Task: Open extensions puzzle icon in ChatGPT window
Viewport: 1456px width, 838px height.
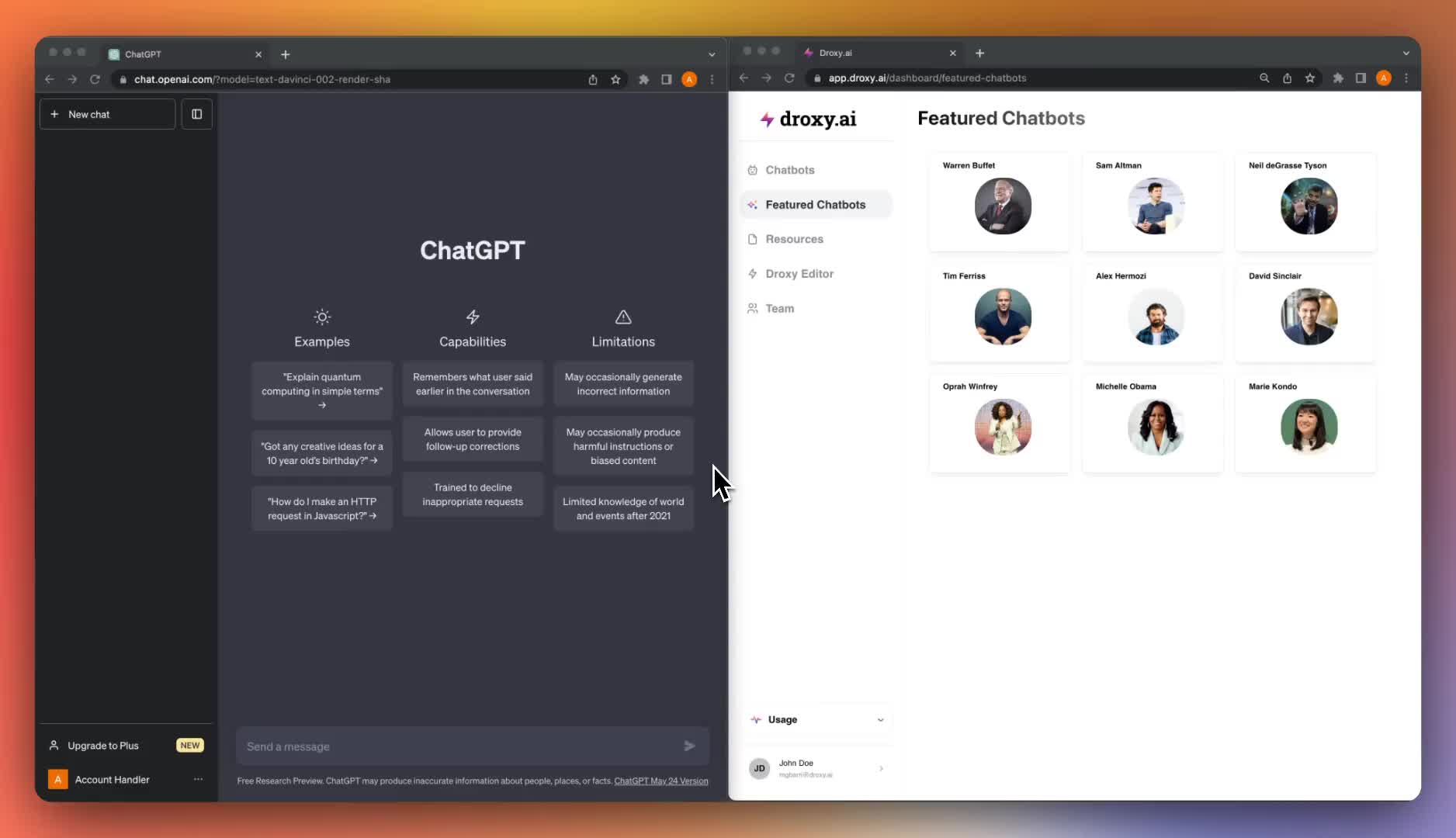Action: 643,79
